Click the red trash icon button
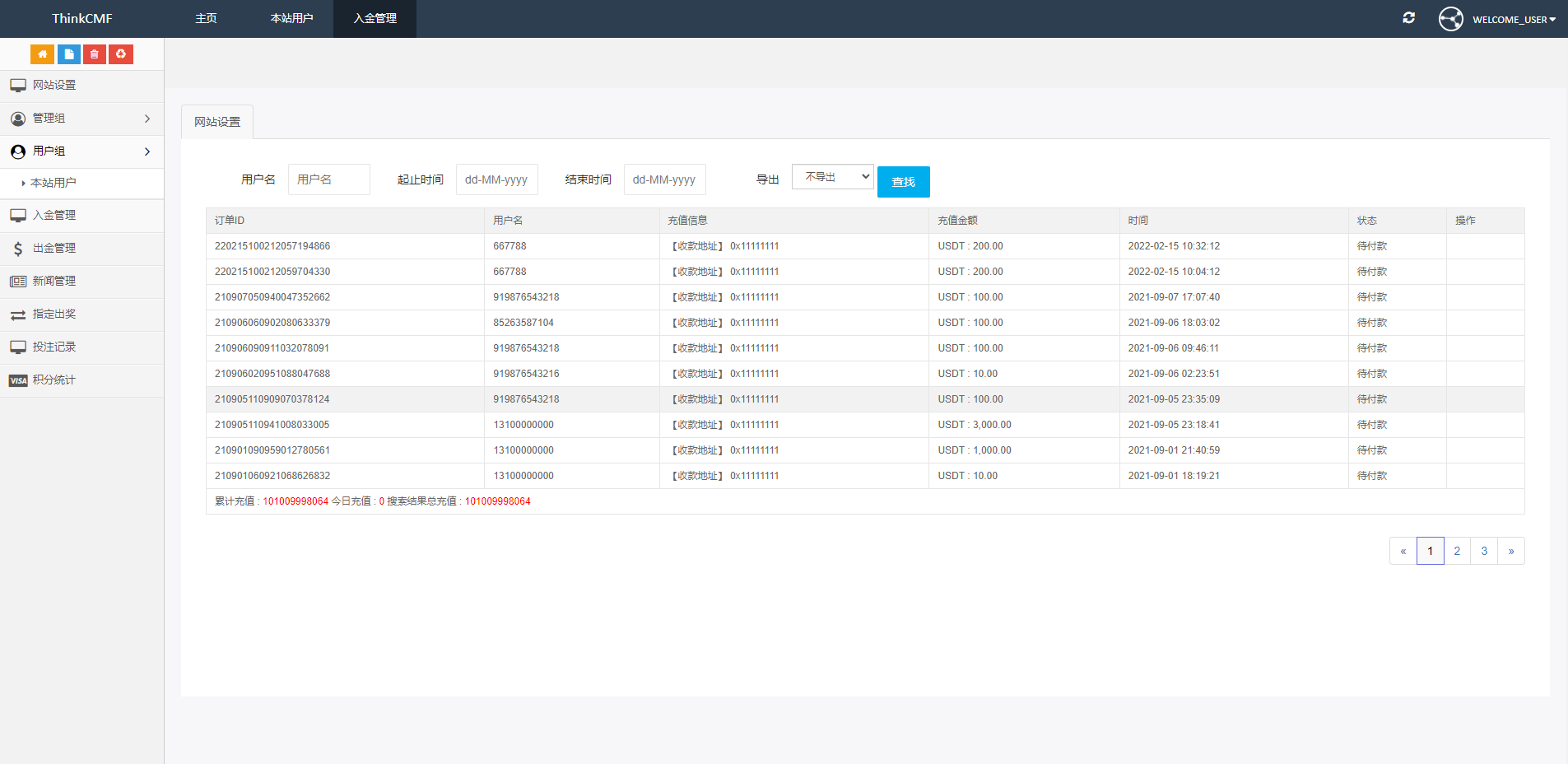Screen dimensions: 1568x764 [x=95, y=54]
